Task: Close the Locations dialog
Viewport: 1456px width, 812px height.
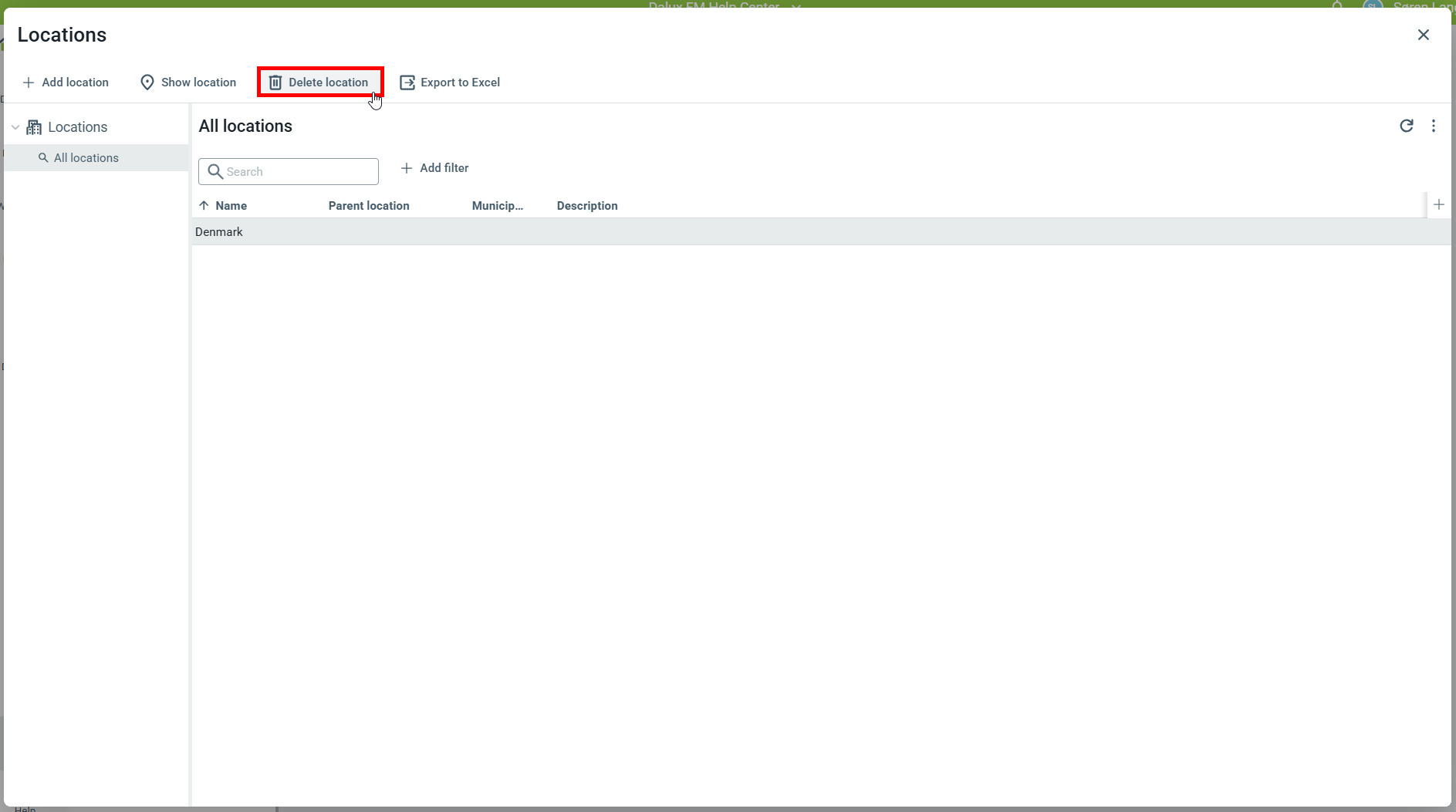Action: click(1423, 35)
